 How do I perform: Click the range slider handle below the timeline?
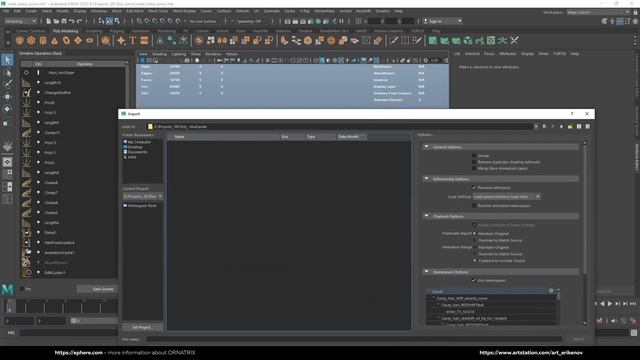tap(73, 321)
